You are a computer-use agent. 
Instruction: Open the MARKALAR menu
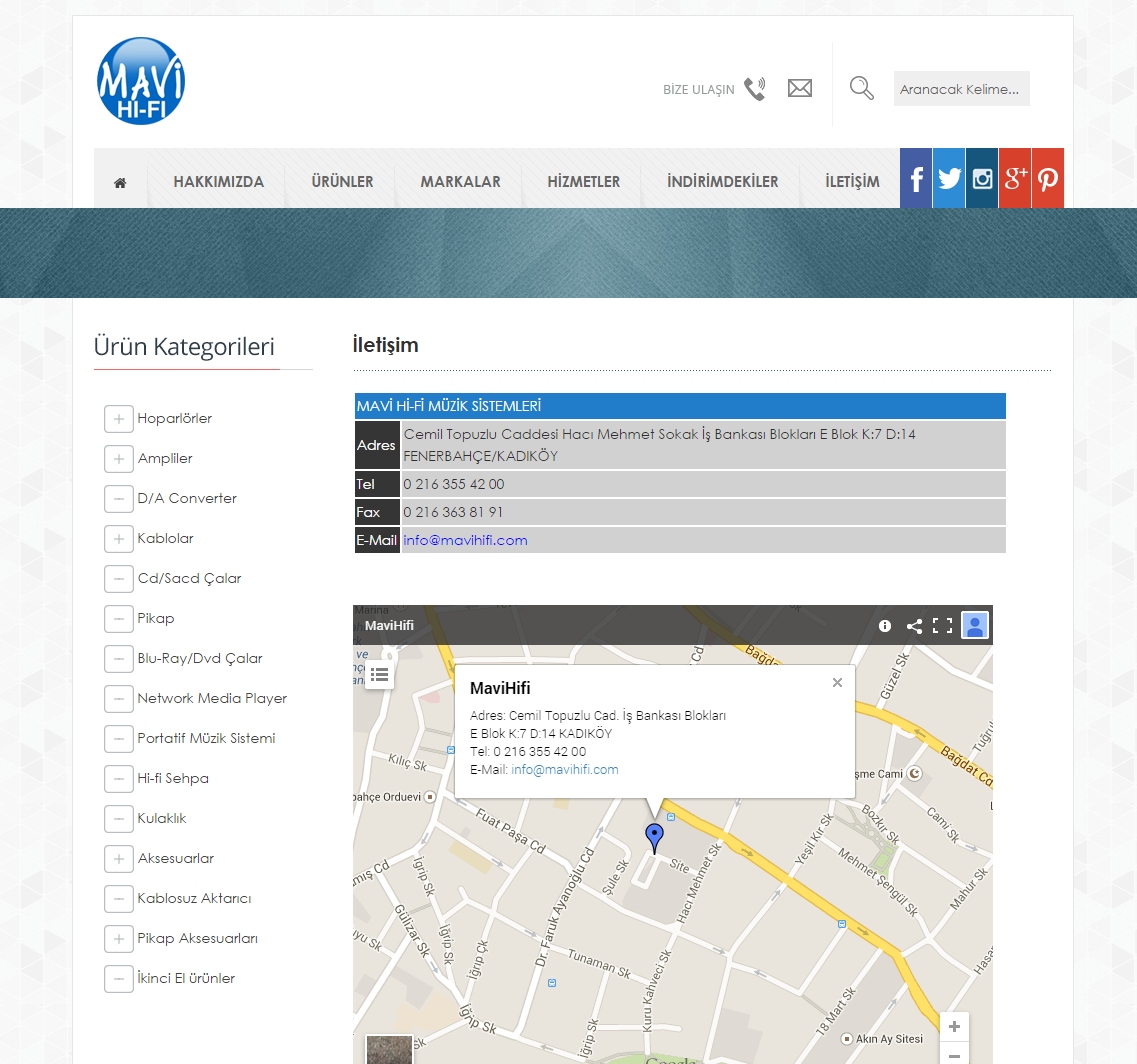click(x=460, y=182)
